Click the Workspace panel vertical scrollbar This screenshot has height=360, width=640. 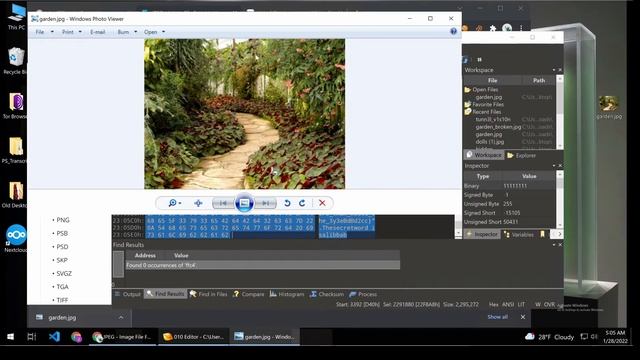pyautogui.click(x=560, y=112)
